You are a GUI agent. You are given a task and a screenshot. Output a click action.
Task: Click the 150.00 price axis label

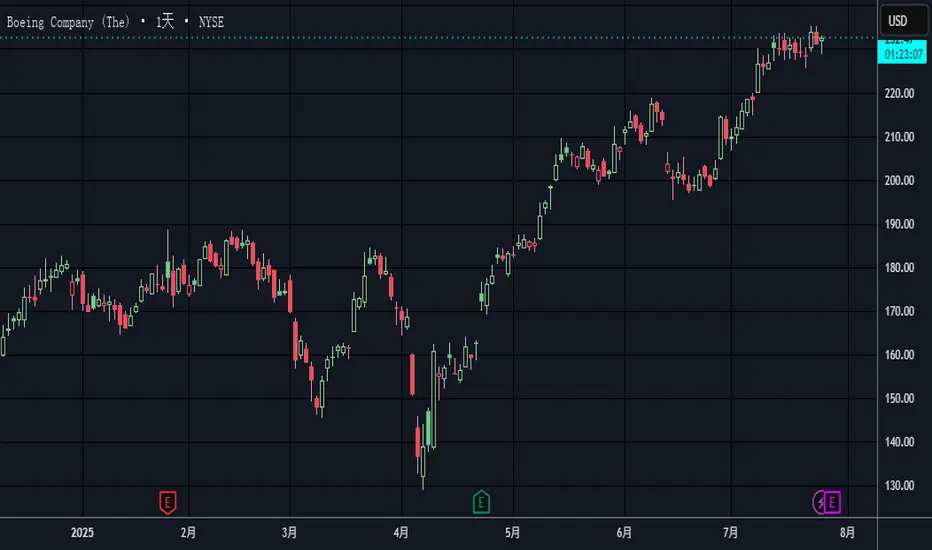click(x=899, y=398)
